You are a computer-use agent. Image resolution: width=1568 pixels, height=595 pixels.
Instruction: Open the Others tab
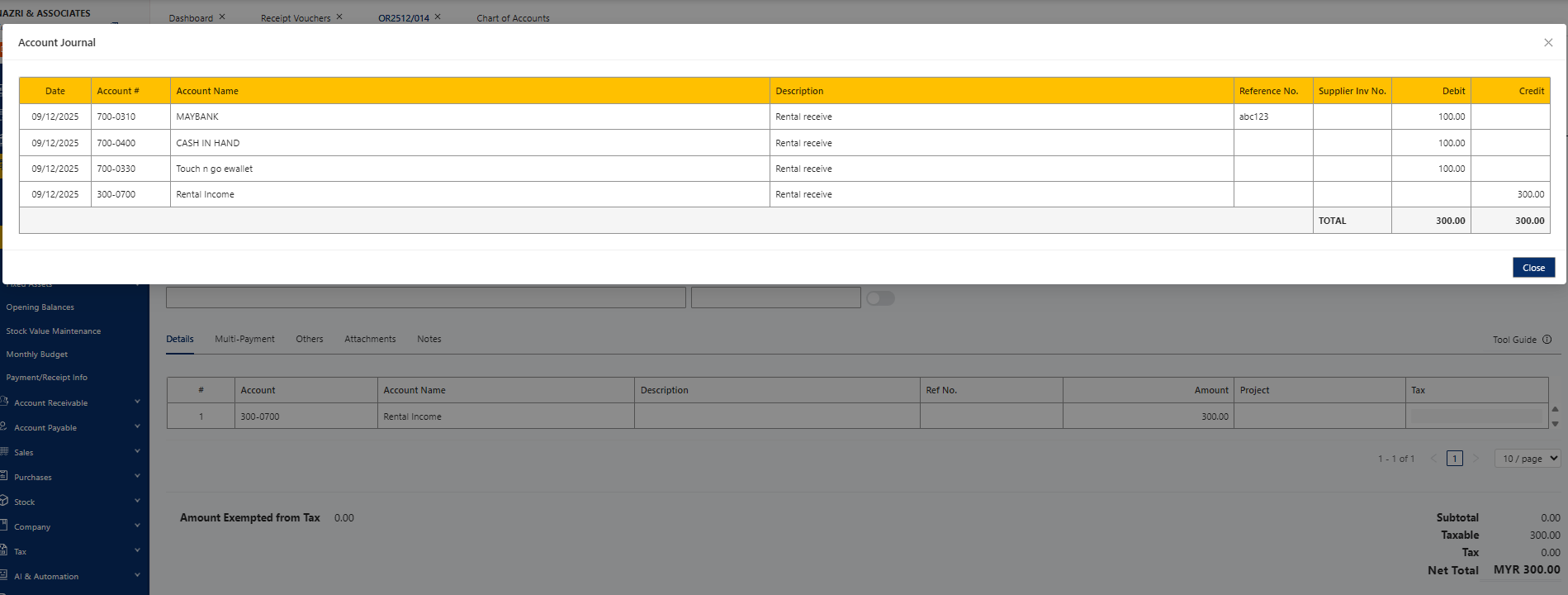point(310,339)
